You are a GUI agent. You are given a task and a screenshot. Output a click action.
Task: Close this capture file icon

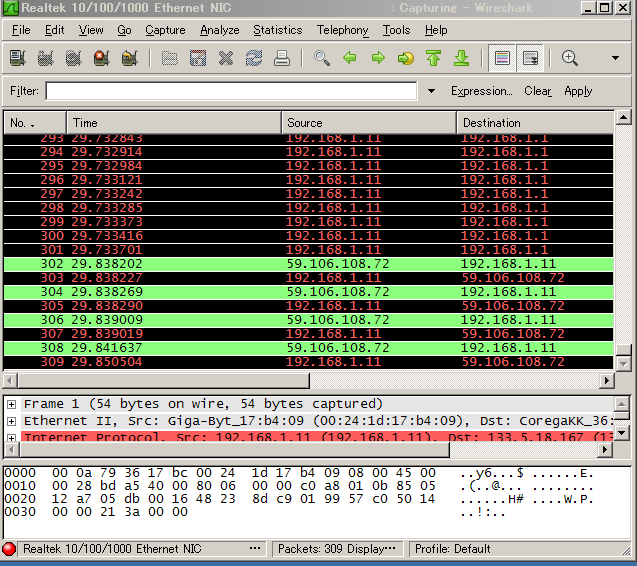click(x=226, y=58)
